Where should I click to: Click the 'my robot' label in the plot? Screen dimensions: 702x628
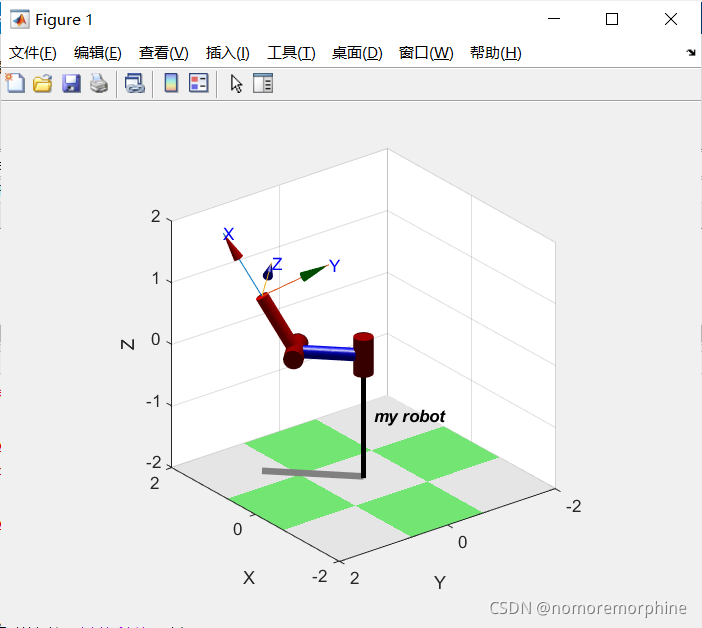410,417
